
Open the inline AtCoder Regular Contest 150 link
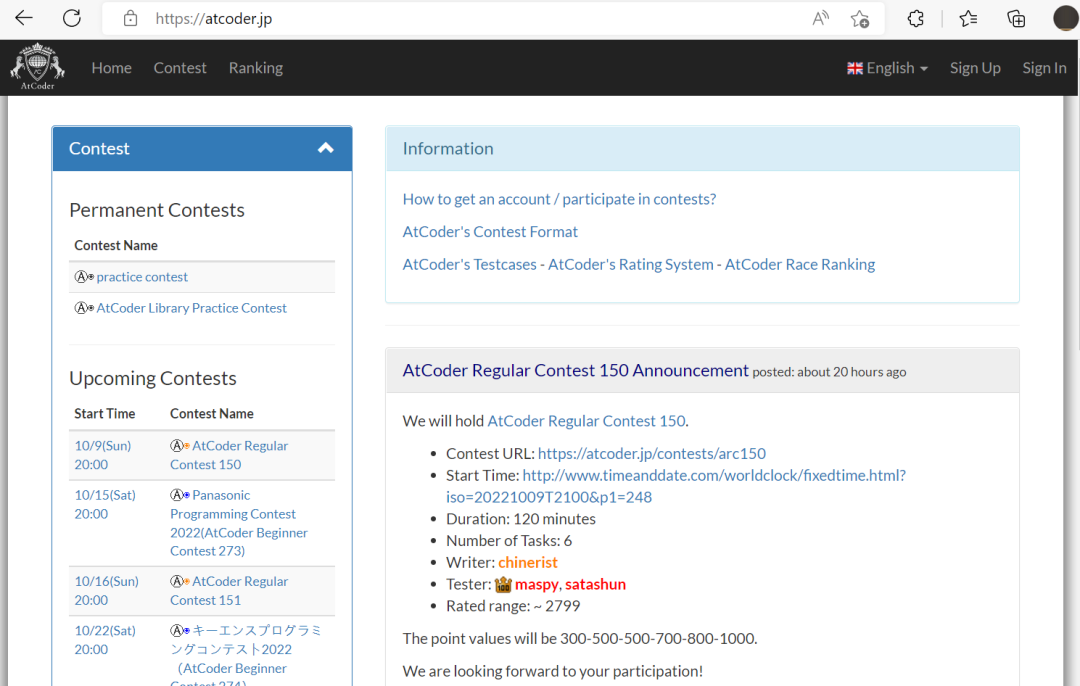tap(586, 421)
